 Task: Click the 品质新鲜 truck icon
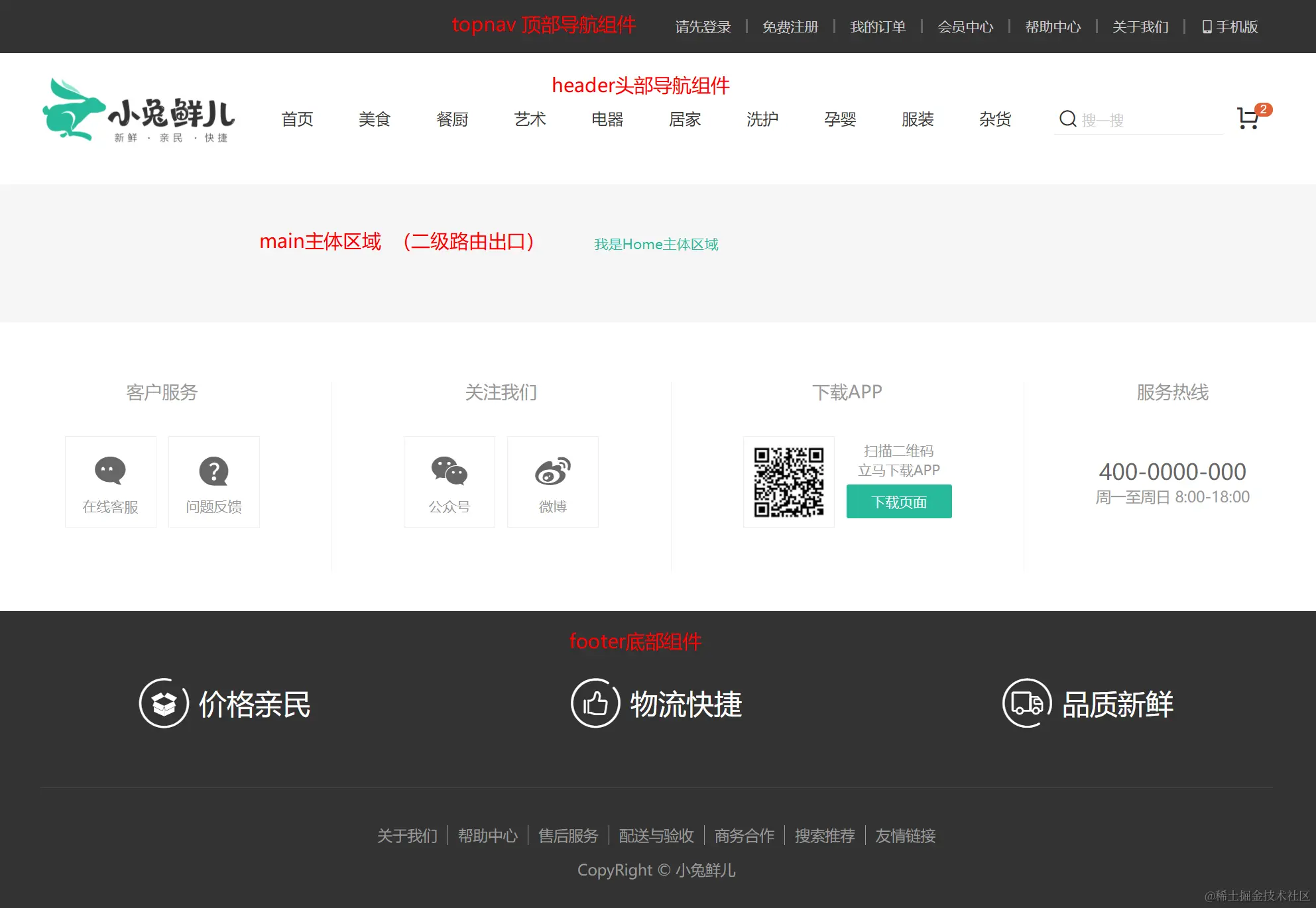coord(1026,703)
